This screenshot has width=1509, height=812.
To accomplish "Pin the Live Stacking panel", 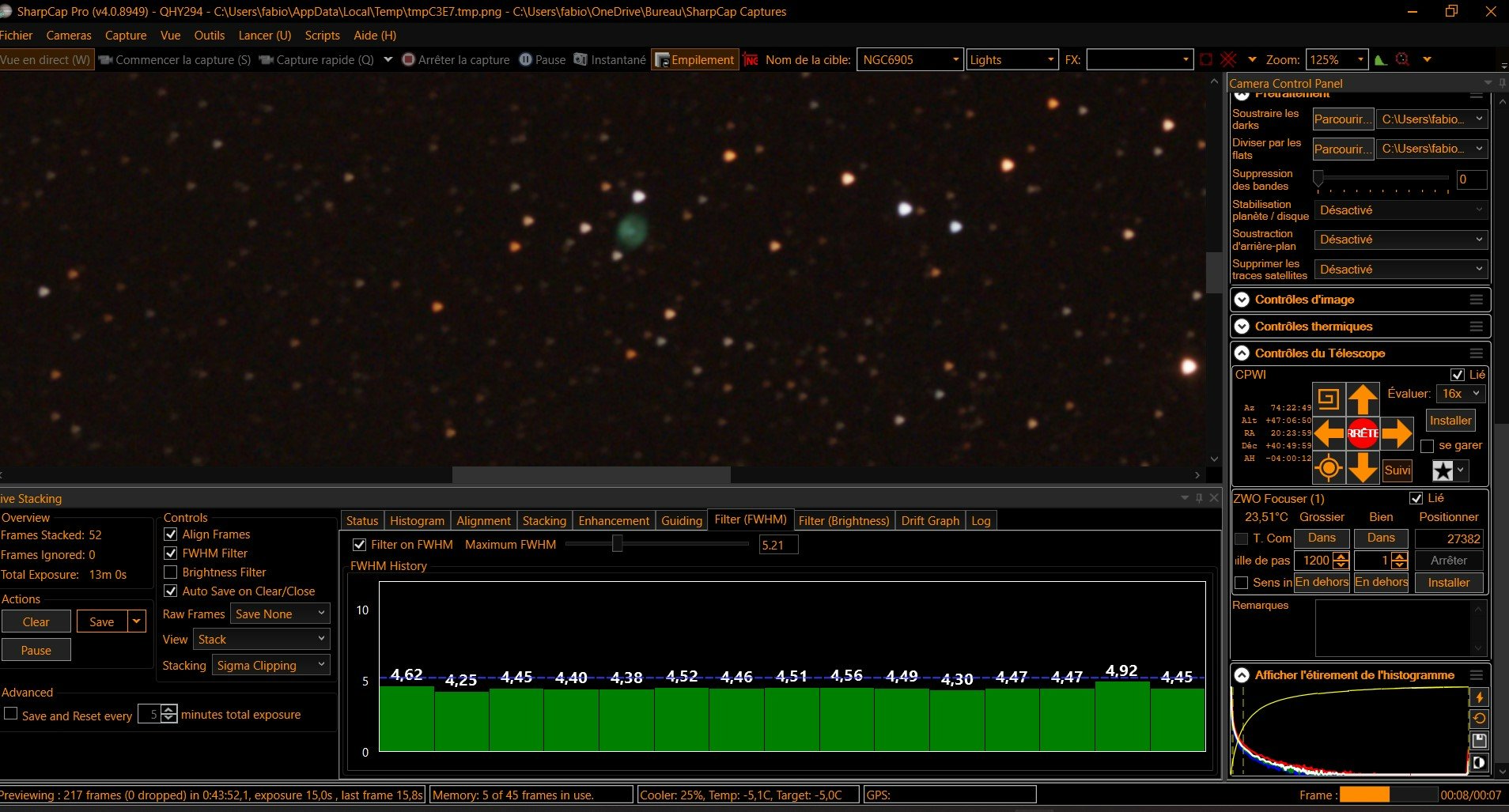I will click(1199, 498).
